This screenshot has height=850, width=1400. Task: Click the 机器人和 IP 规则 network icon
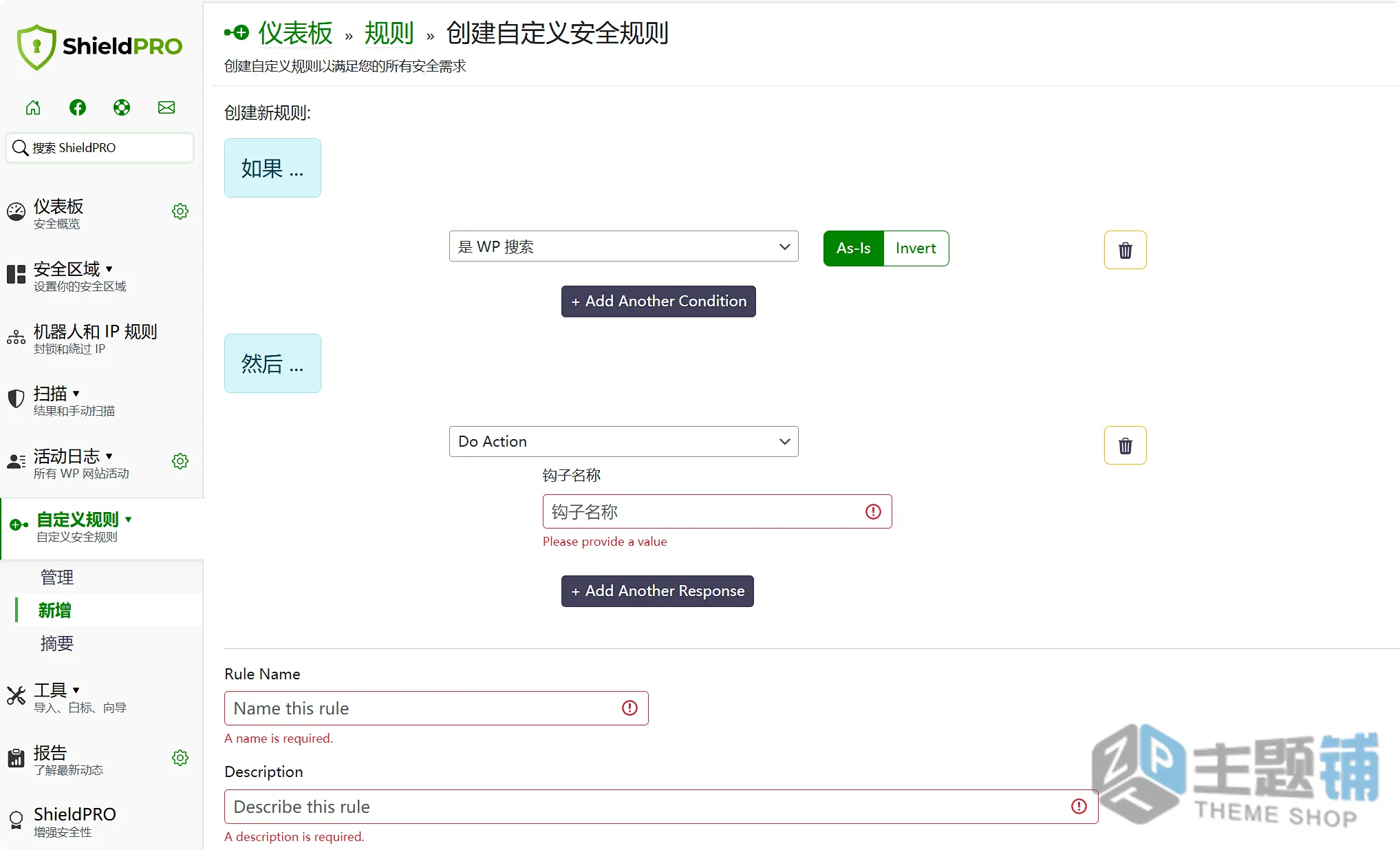pos(16,337)
